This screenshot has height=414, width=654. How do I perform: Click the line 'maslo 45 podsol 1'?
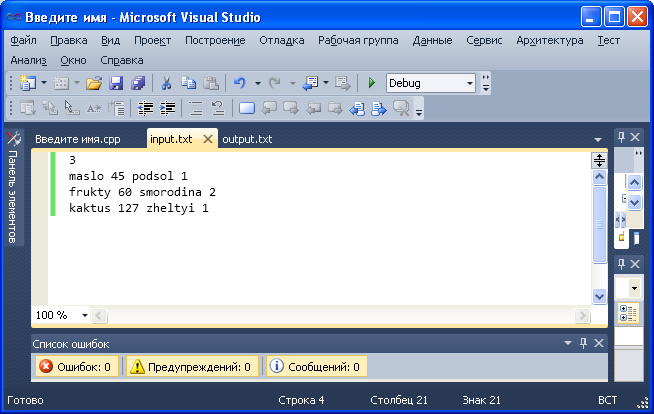[x=128, y=176]
